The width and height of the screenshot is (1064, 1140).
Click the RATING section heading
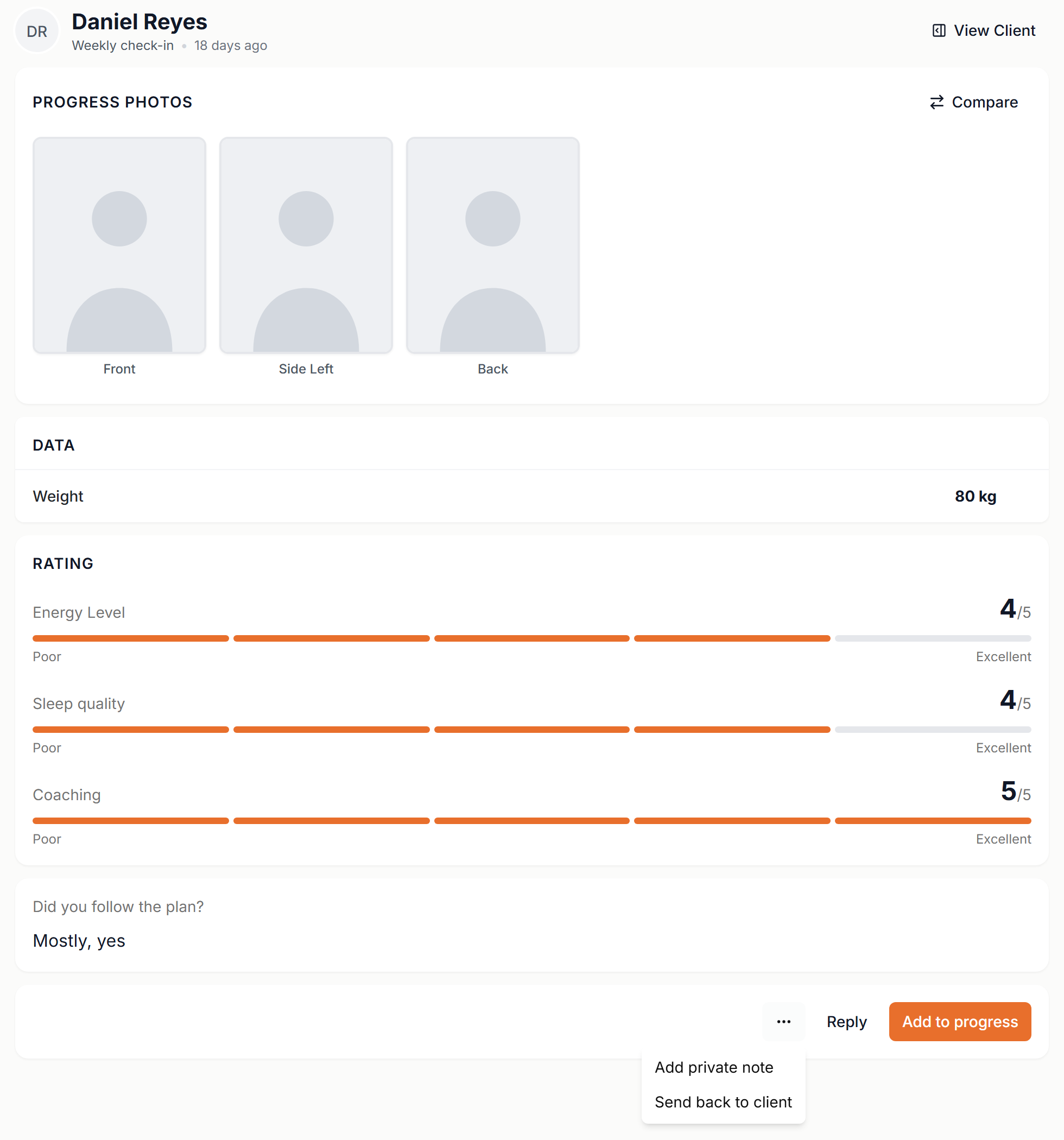pyautogui.click(x=63, y=563)
